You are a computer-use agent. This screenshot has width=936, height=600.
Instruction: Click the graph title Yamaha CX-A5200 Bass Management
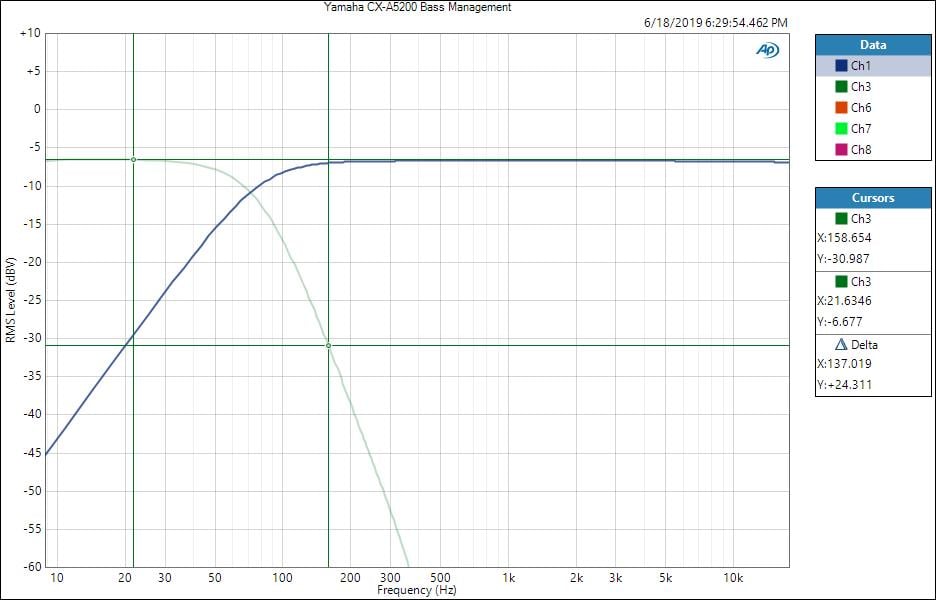(x=417, y=7)
